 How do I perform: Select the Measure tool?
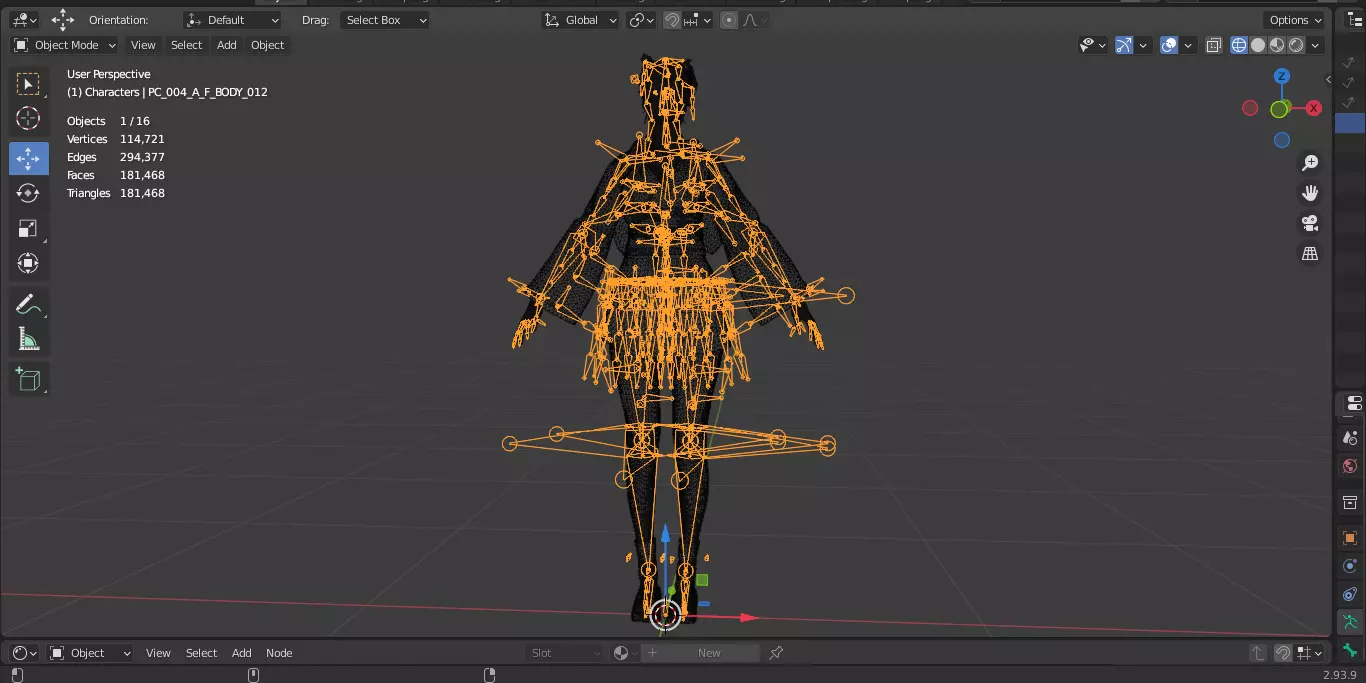[x=28, y=340]
